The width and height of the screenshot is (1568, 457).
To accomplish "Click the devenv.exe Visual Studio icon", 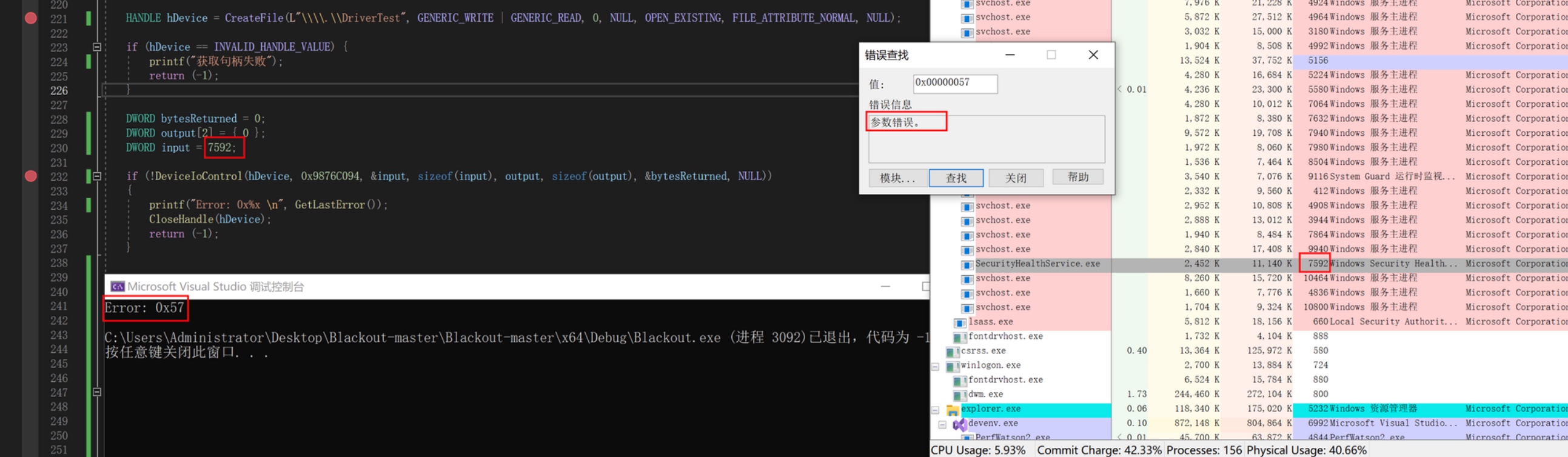I will (960, 424).
